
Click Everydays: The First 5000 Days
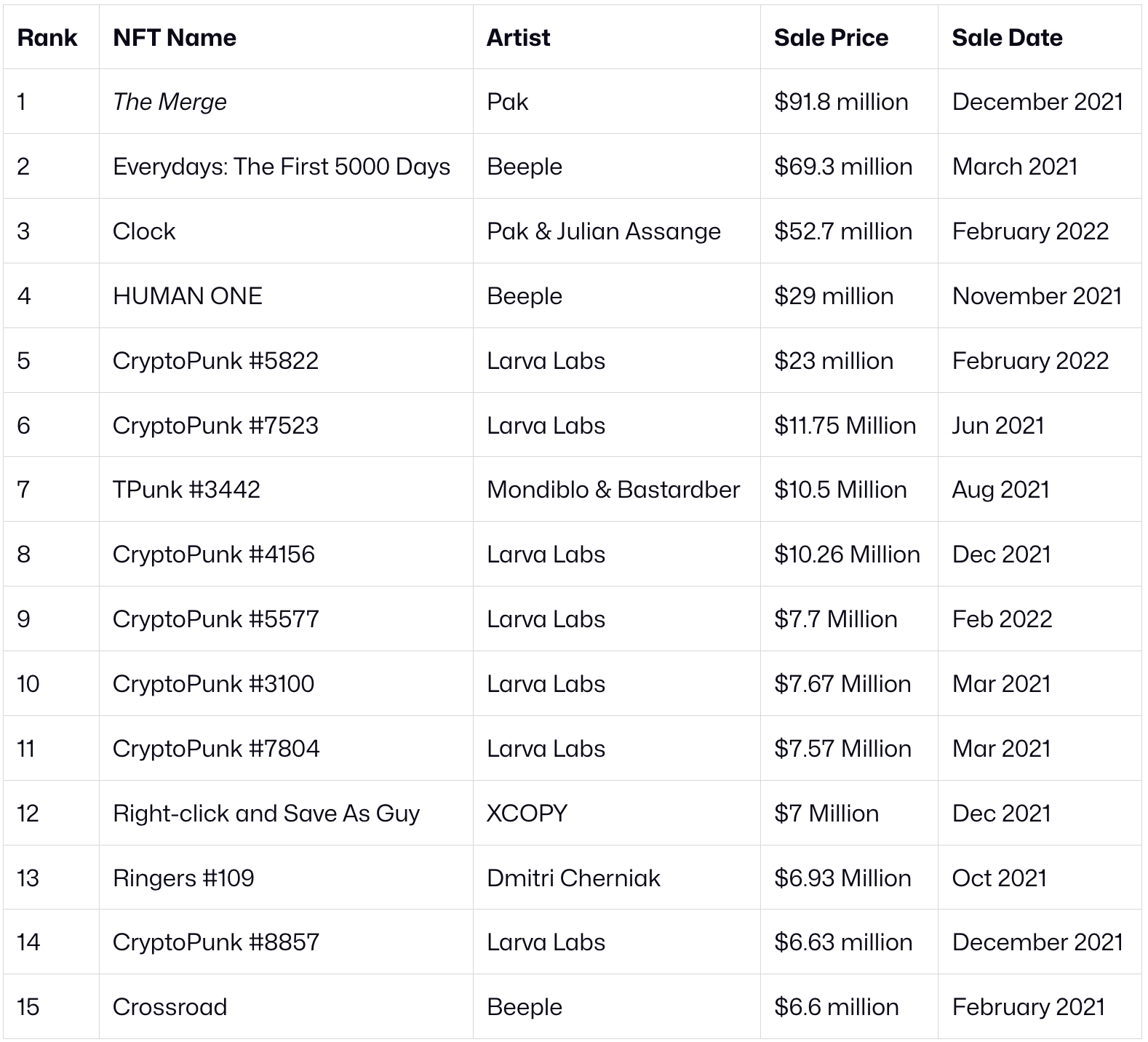tap(282, 167)
